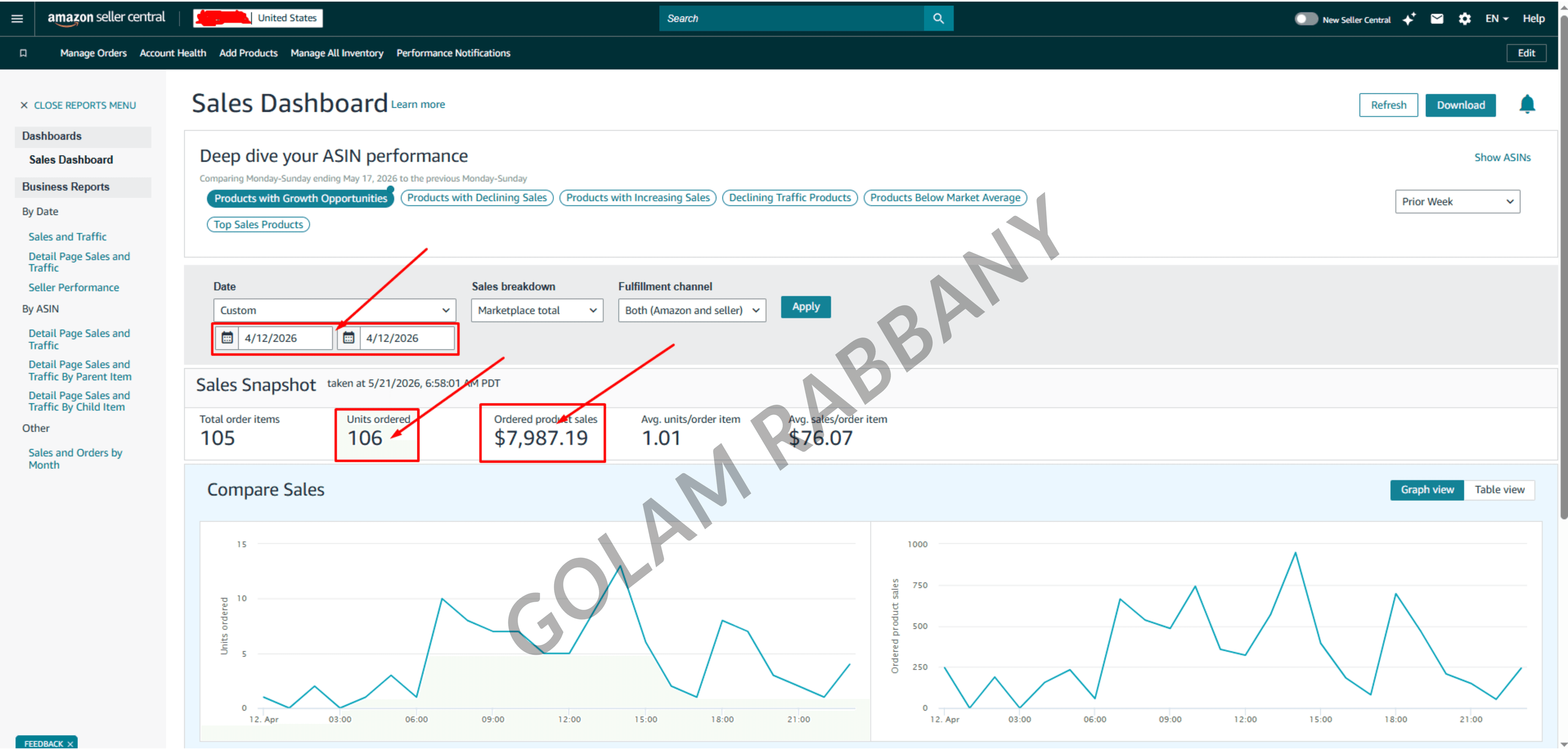Dismiss the Feedback tab X
Image resolution: width=1568 pixels, height=750 pixels.
70,744
